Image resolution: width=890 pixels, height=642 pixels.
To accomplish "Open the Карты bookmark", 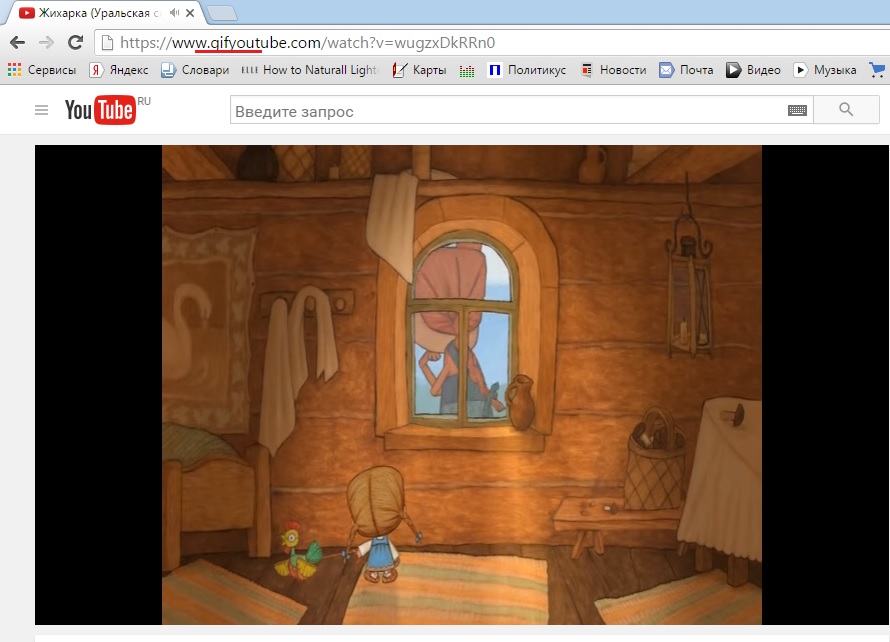I will [x=419, y=70].
